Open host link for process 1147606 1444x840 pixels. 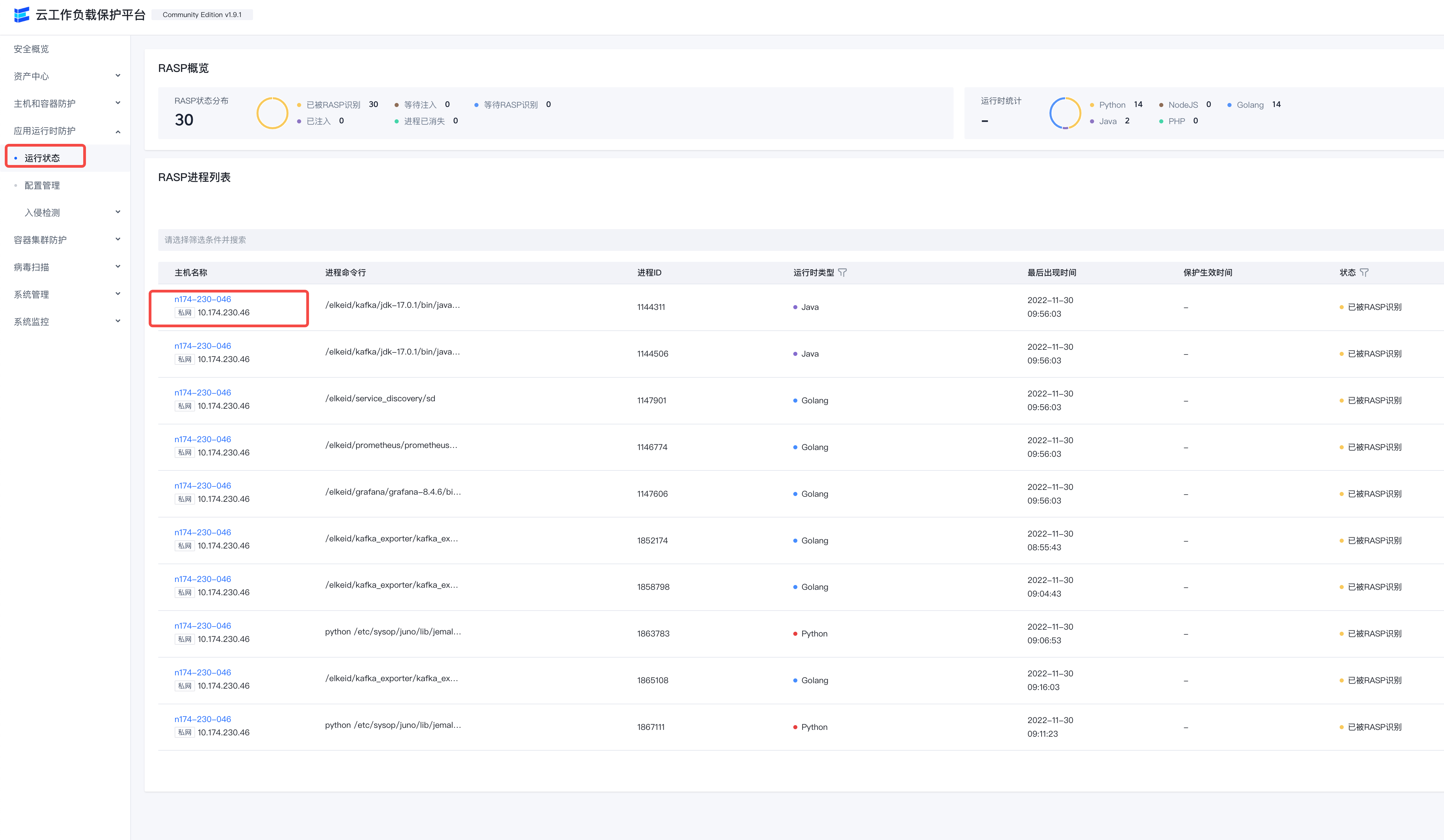point(203,485)
